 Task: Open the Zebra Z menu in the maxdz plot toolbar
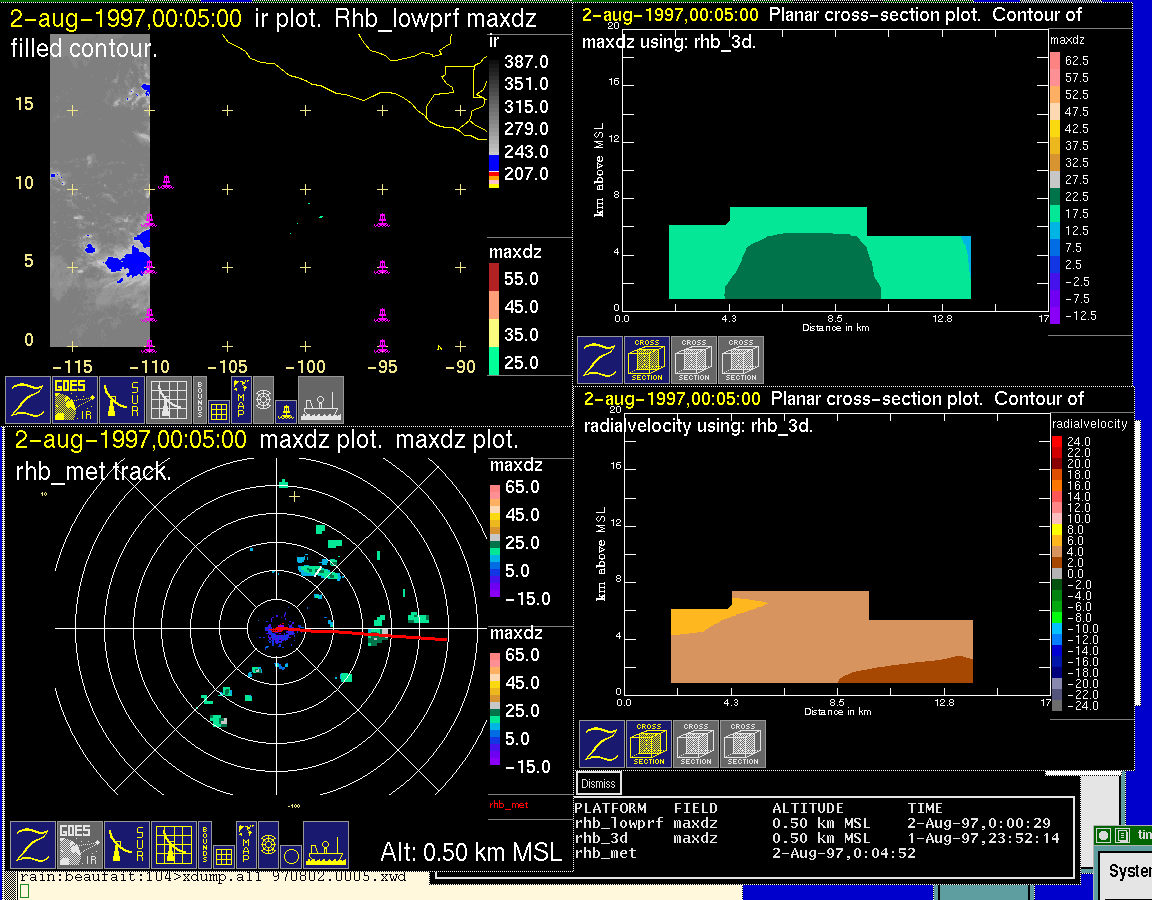pos(32,845)
